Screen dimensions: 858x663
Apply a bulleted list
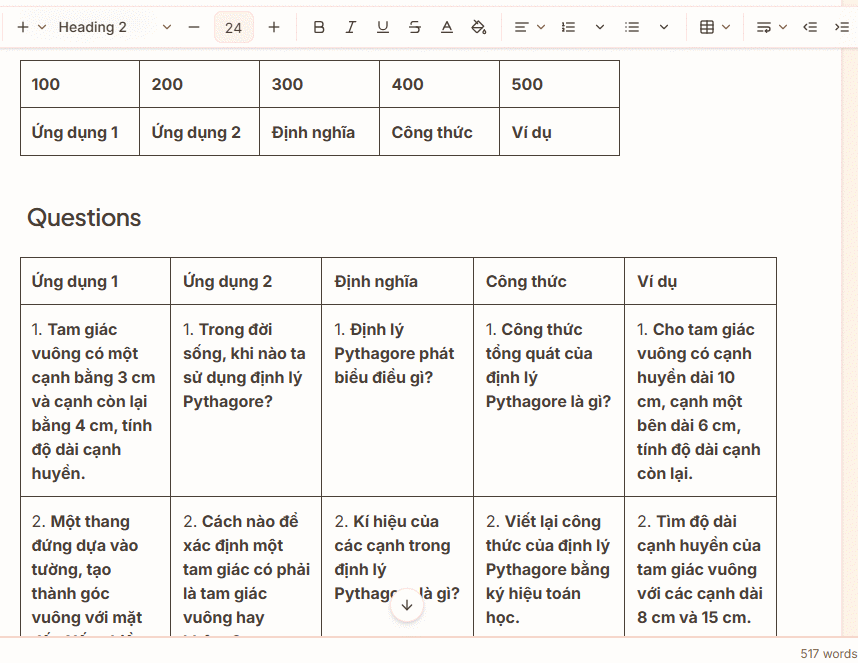633,27
